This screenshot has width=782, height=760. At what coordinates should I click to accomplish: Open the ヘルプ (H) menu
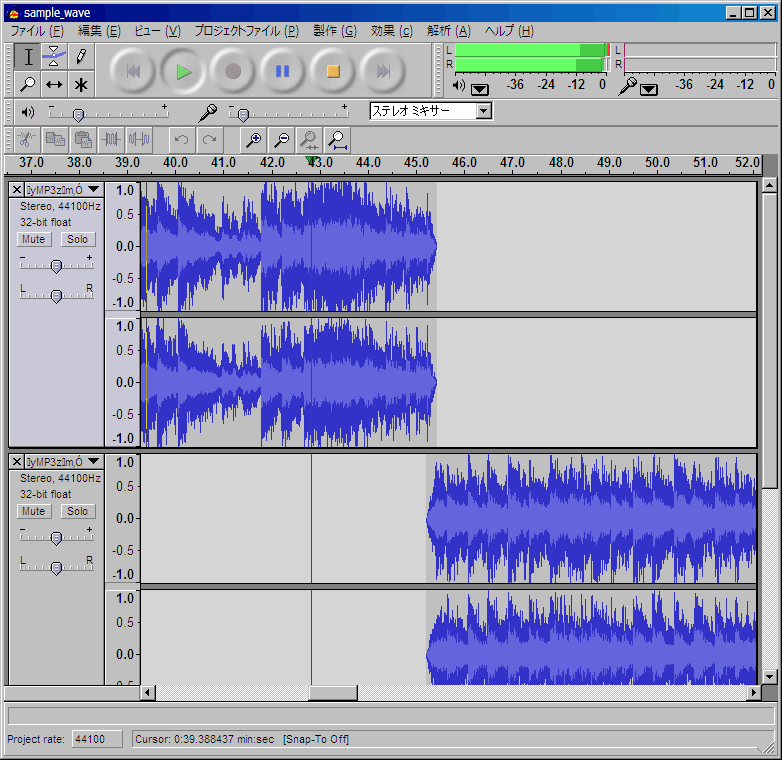click(x=509, y=31)
